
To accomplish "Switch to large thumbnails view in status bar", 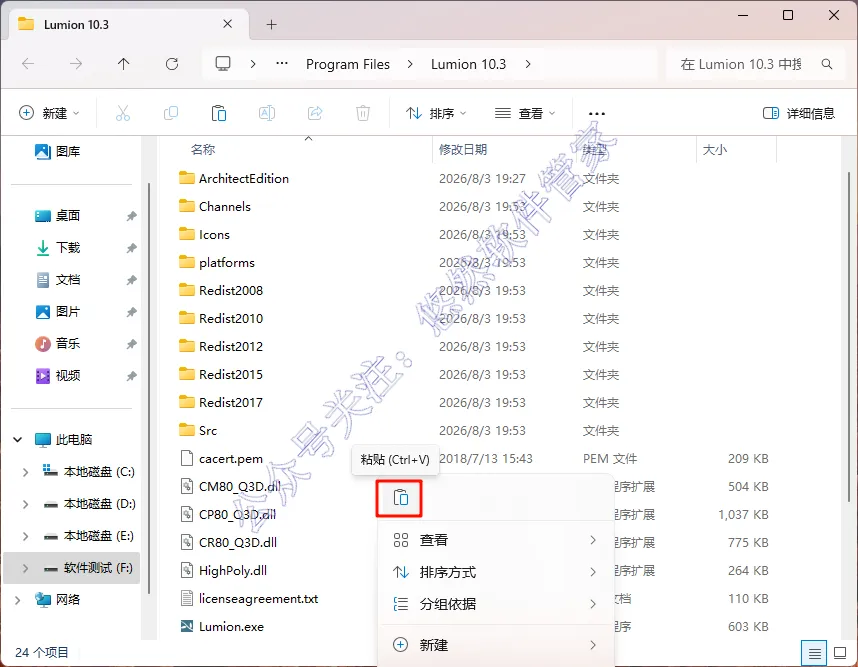I will [x=840, y=653].
